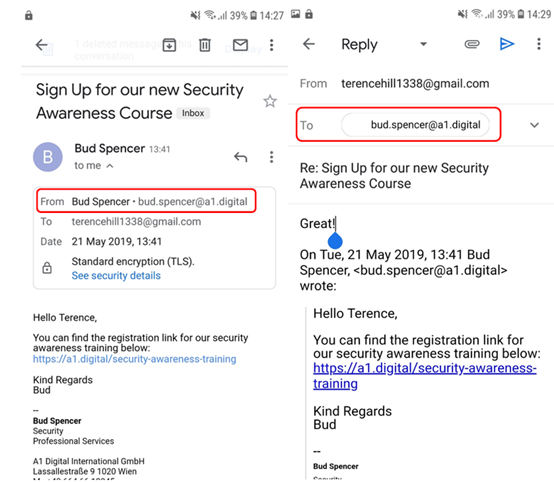The height and width of the screenshot is (482, 554).
Task: Reply using the arrow next to Bud Spencer
Action: click(241, 157)
